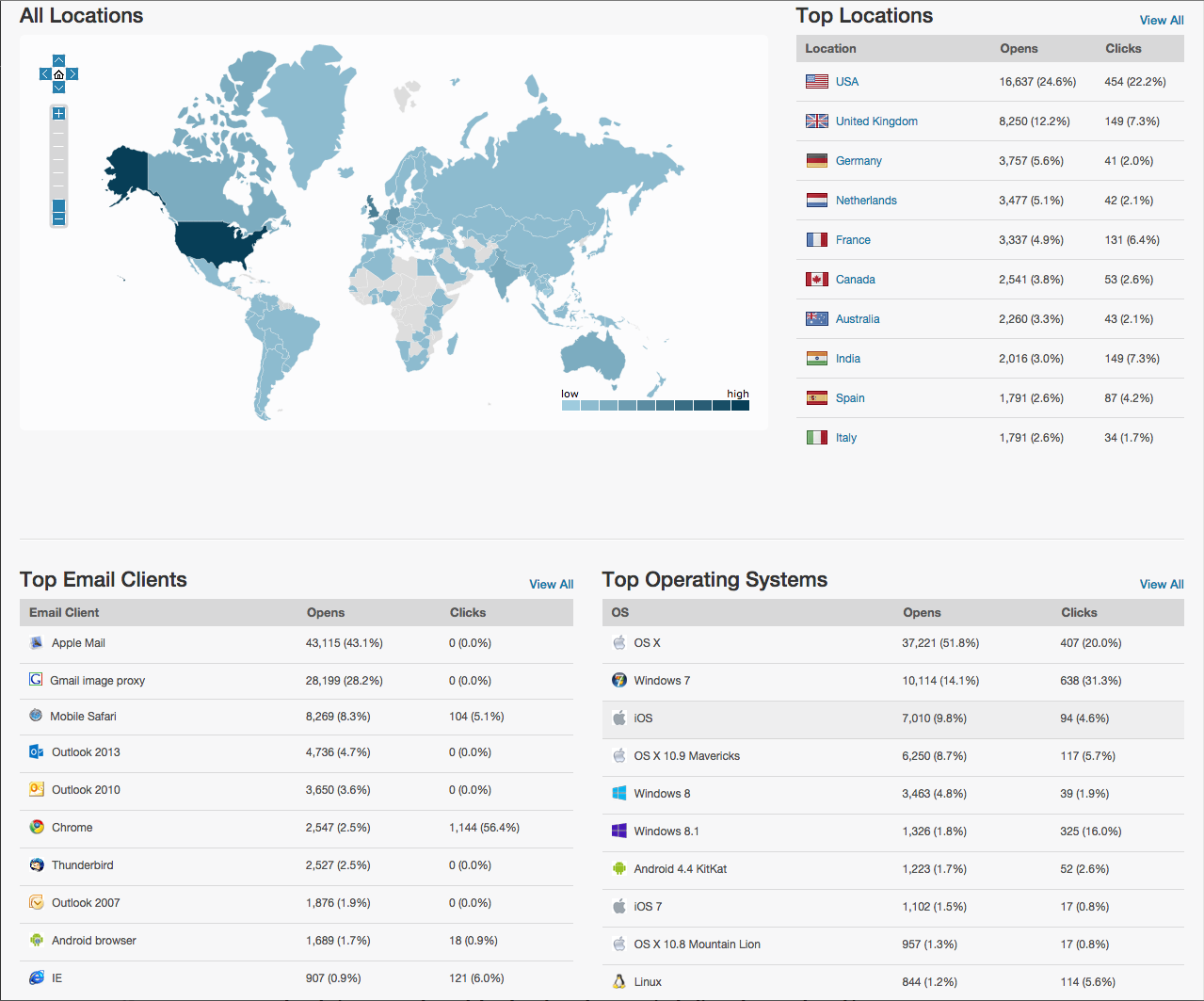
Task: Click the Germany flag icon
Action: tap(817, 161)
